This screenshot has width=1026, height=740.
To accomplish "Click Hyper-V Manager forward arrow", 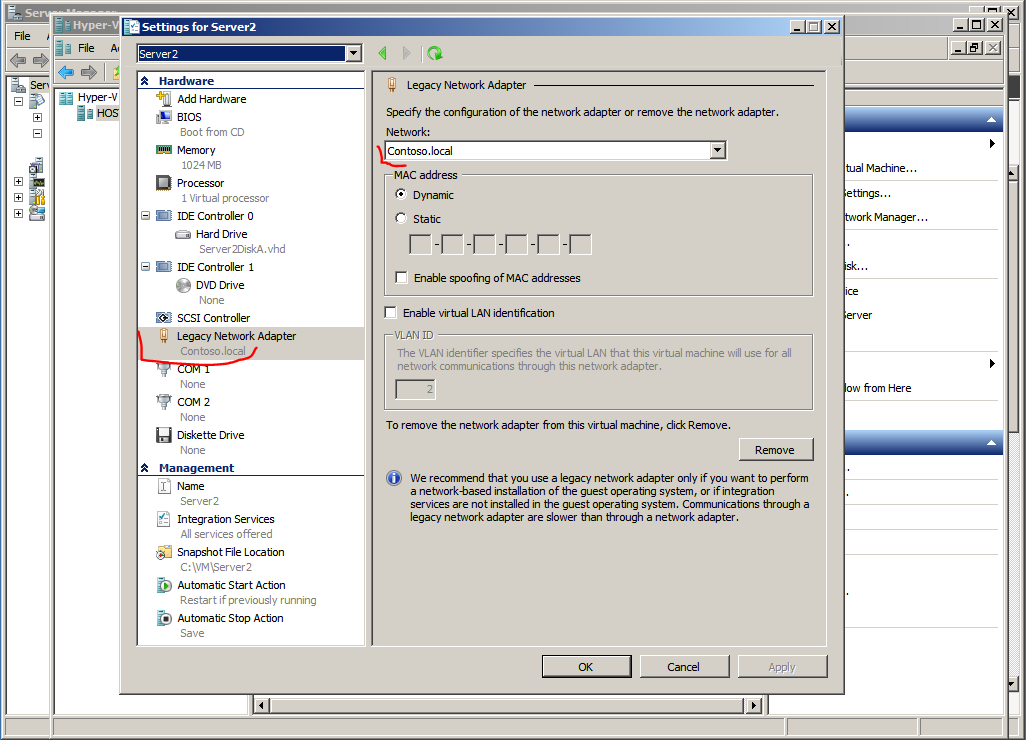I will 90,72.
